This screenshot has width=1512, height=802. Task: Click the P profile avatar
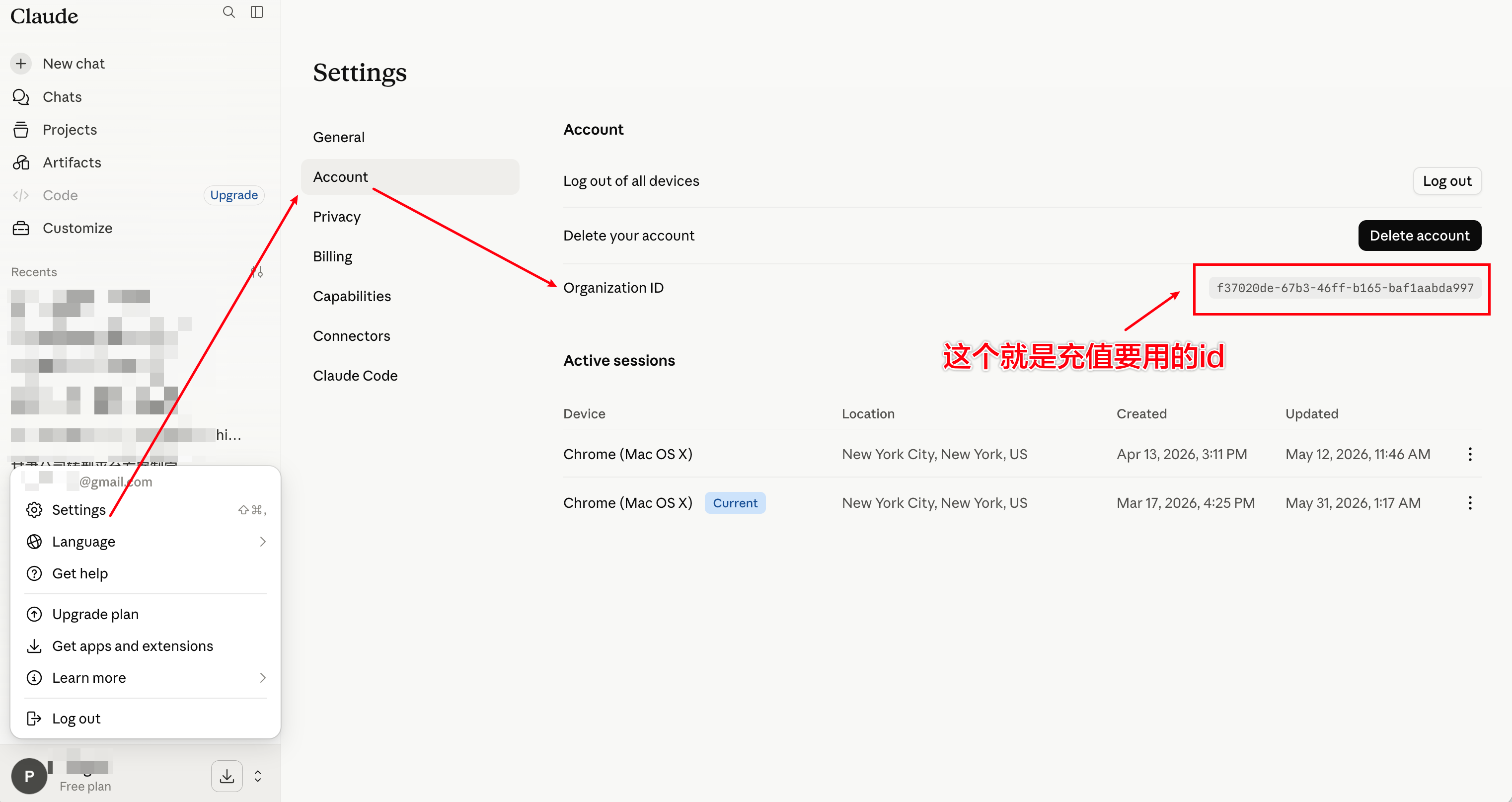click(x=29, y=776)
